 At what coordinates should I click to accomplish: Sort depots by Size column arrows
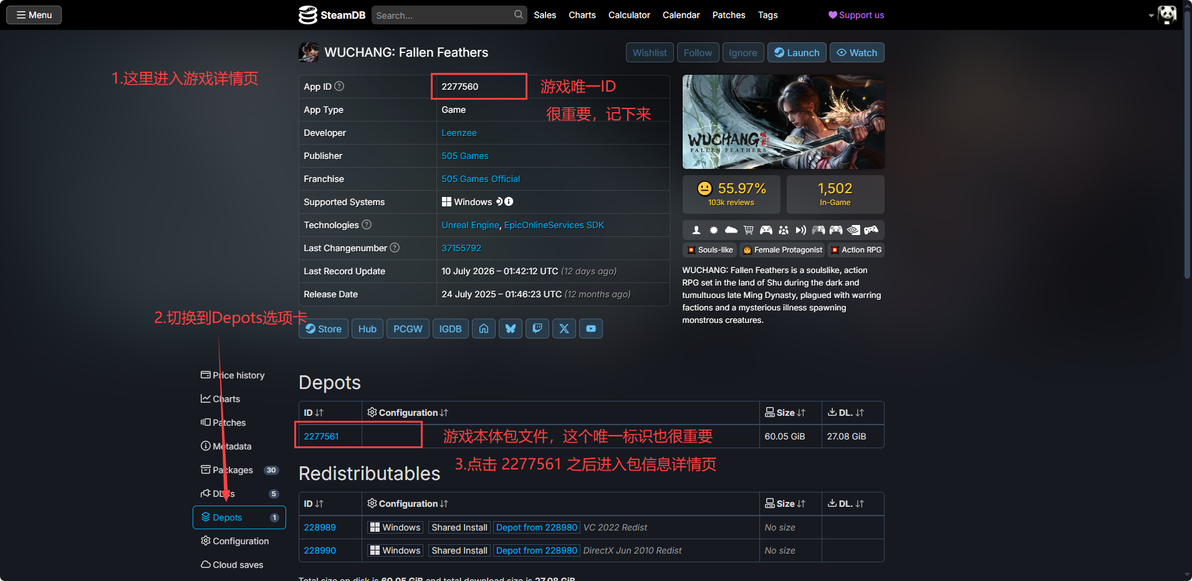point(801,413)
